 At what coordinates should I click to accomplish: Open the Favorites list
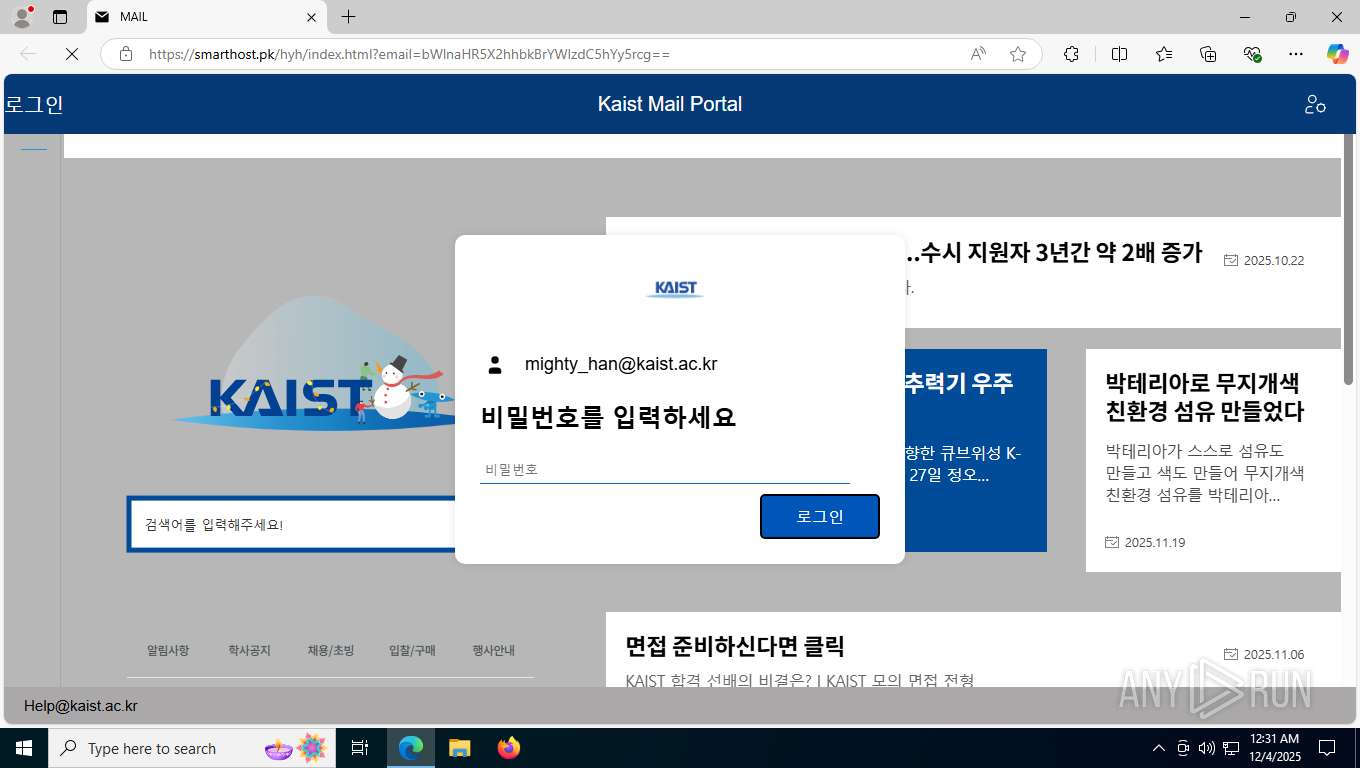point(1164,54)
